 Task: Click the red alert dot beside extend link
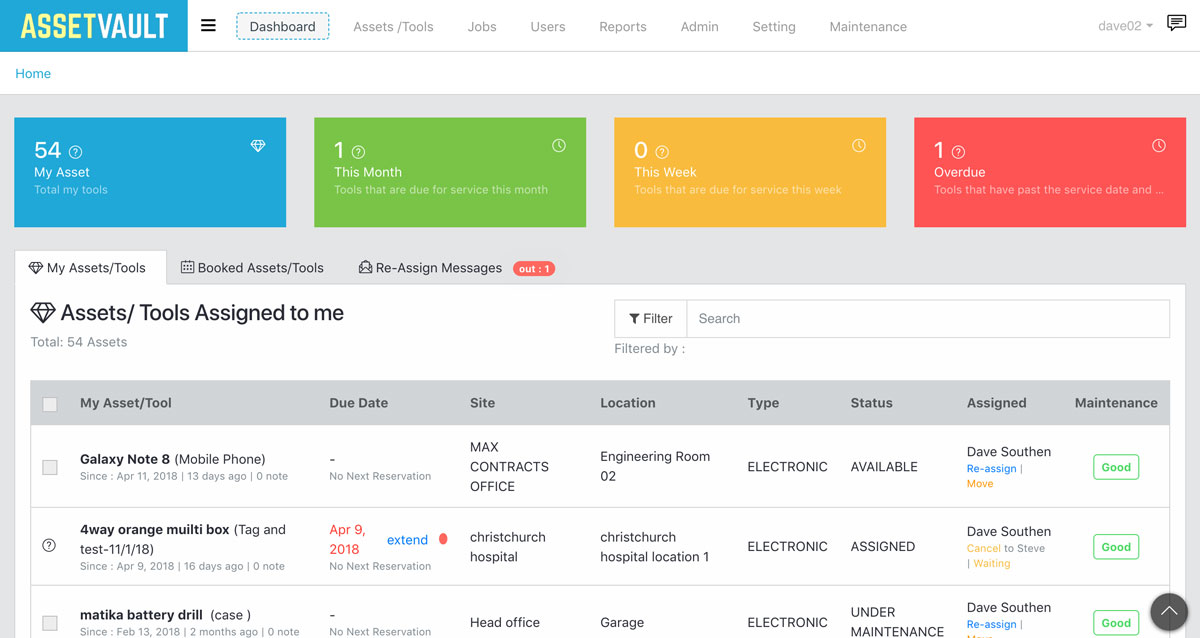click(442, 538)
